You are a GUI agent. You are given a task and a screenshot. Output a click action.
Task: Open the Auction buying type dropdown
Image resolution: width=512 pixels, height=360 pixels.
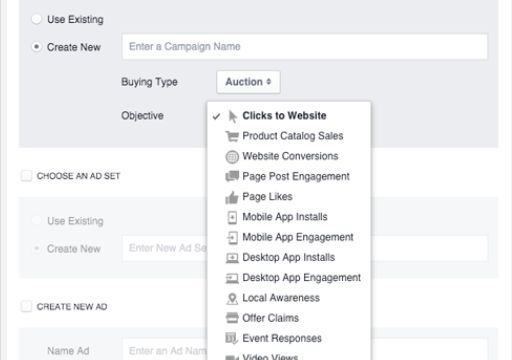click(248, 82)
